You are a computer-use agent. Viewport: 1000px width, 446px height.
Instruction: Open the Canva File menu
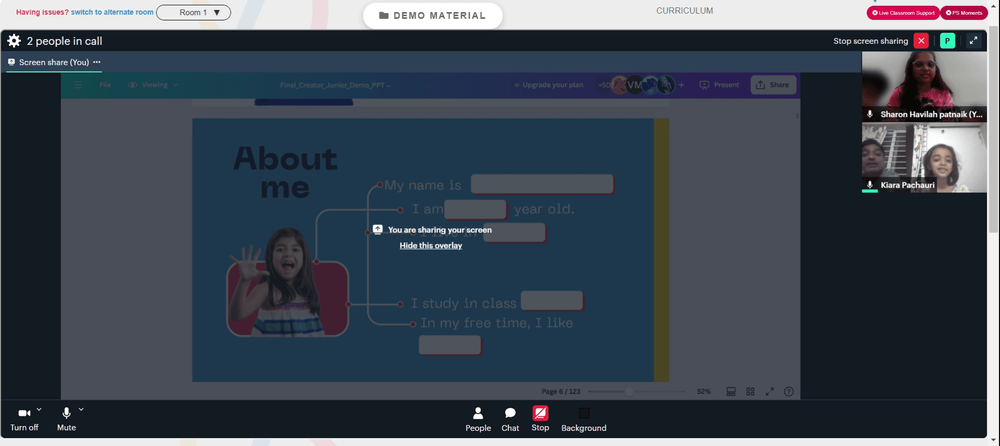(105, 85)
